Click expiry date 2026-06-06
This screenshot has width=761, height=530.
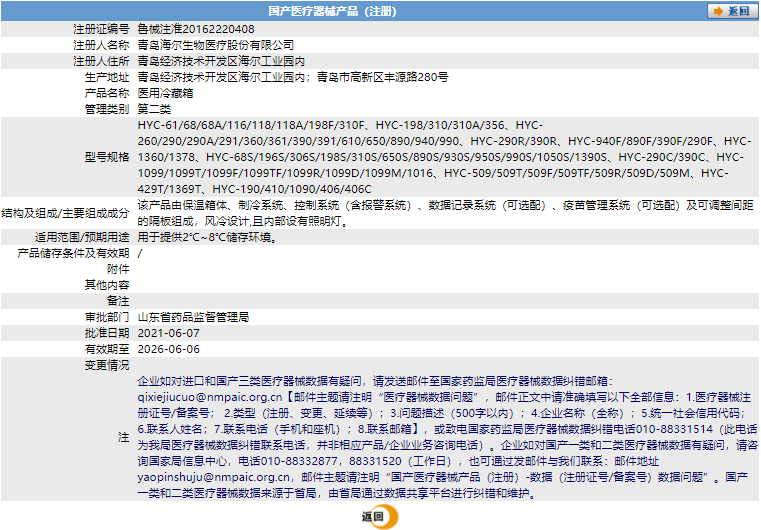[168, 349]
